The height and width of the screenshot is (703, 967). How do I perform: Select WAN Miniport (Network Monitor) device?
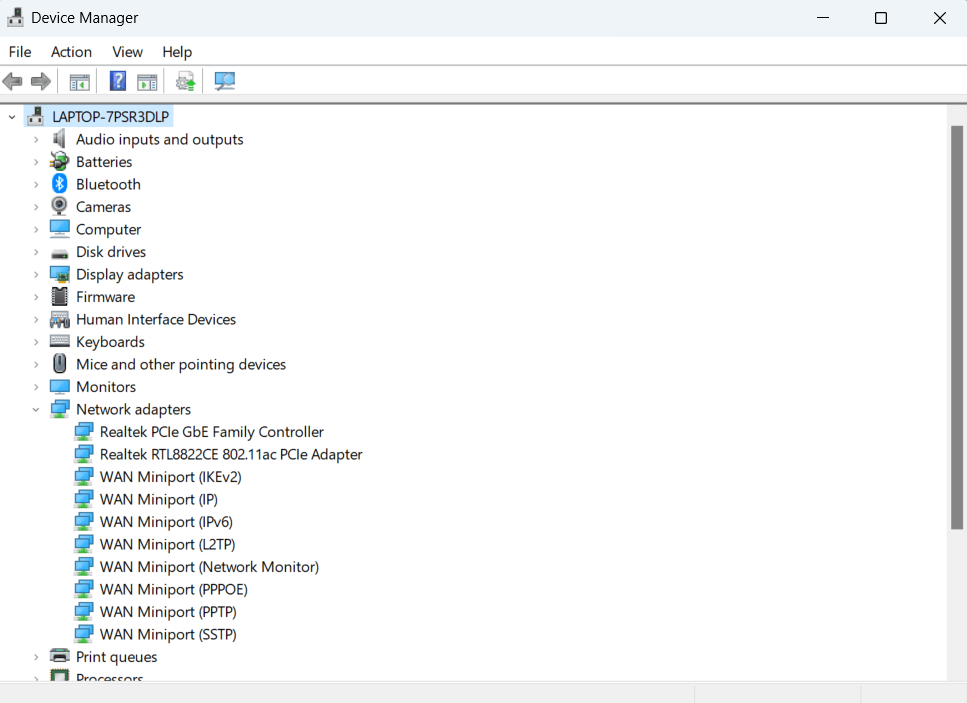(209, 567)
